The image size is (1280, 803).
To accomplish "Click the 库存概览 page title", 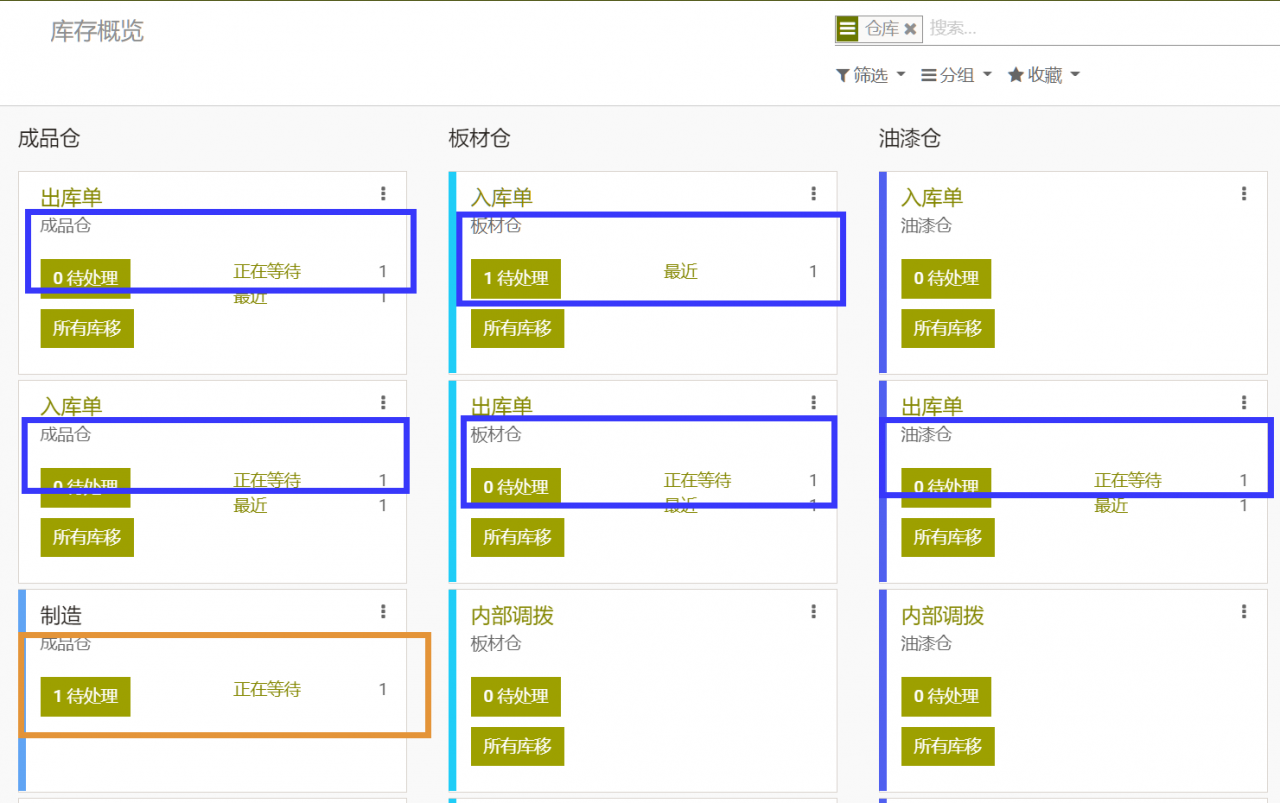I will coord(97,31).
